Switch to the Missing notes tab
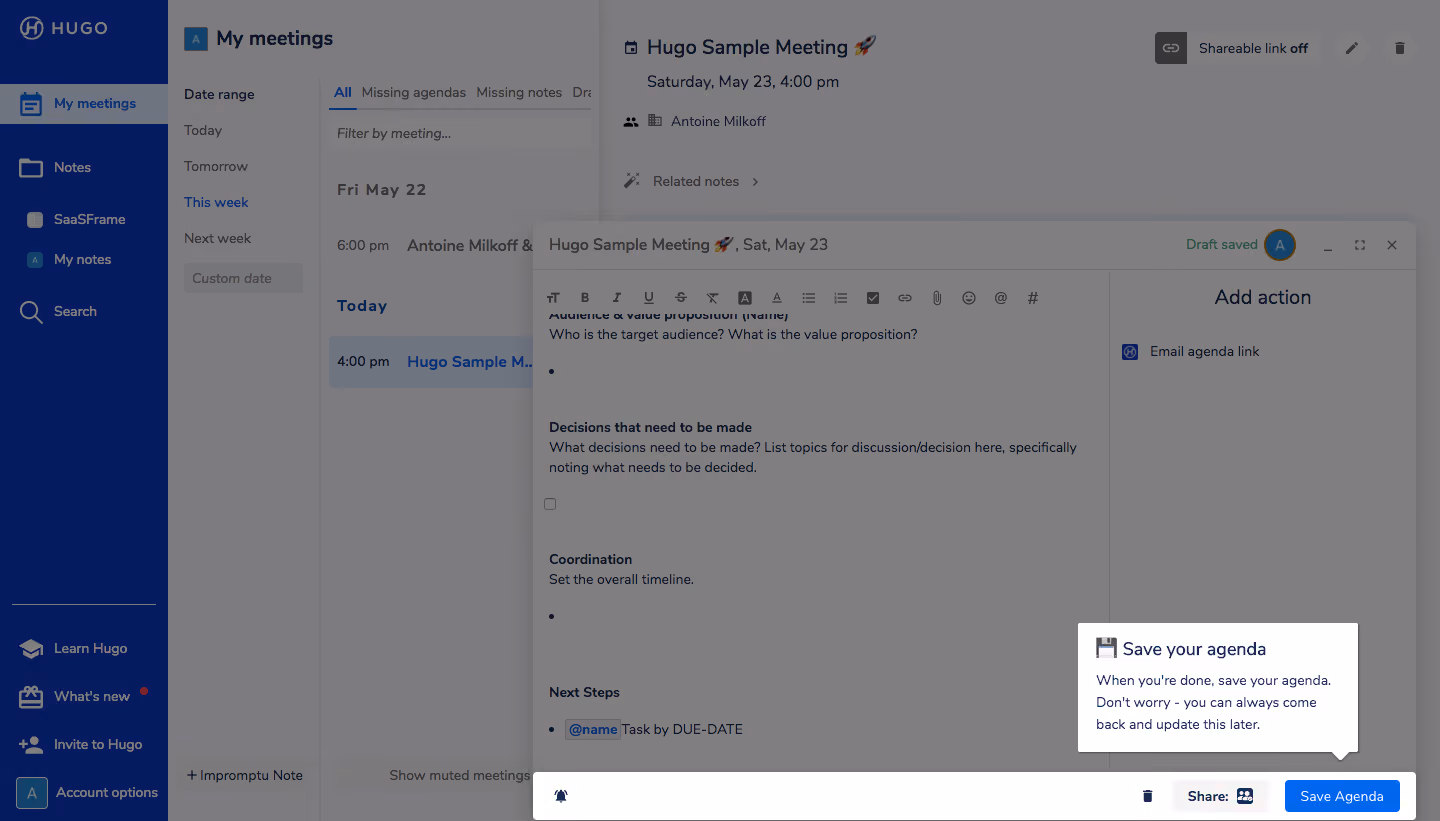The image size is (1440, 821). click(519, 92)
